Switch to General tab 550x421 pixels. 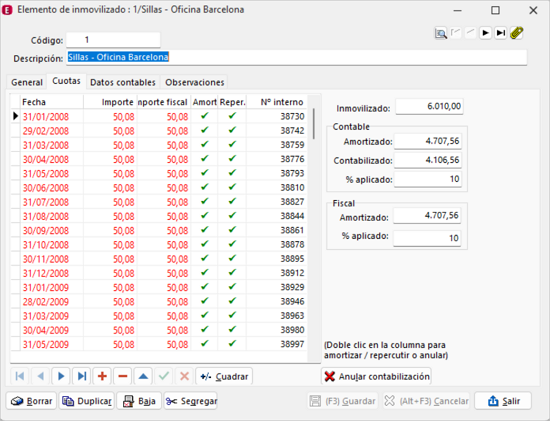(x=27, y=82)
